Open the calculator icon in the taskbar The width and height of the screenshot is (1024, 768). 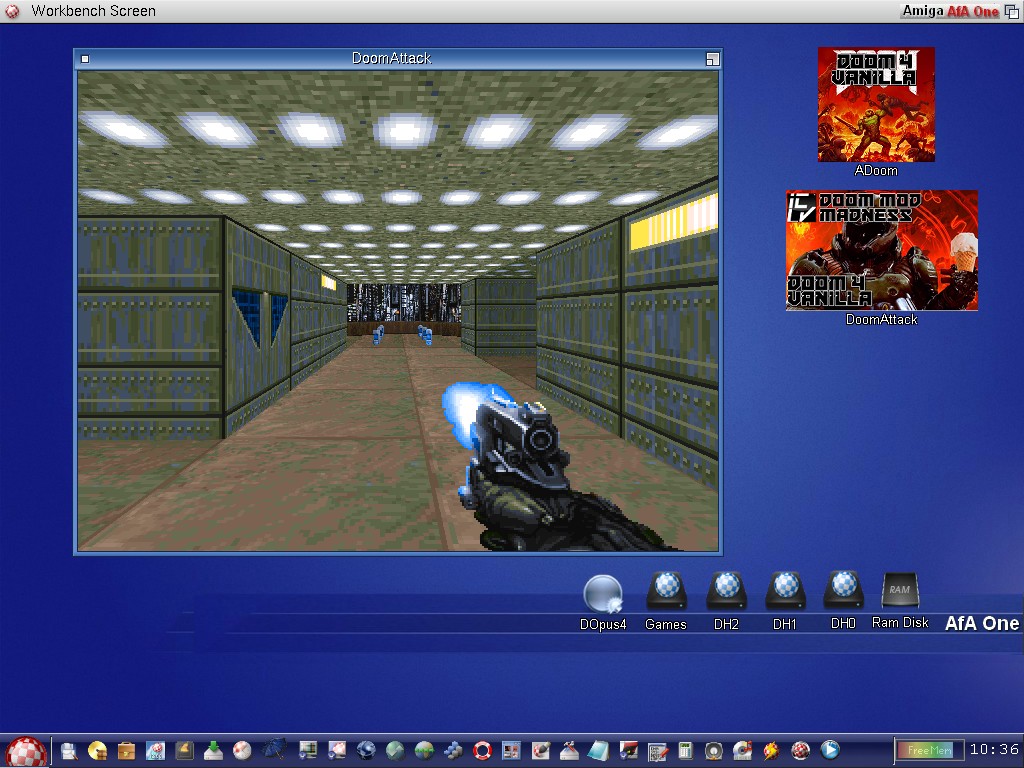pyautogui.click(x=686, y=750)
